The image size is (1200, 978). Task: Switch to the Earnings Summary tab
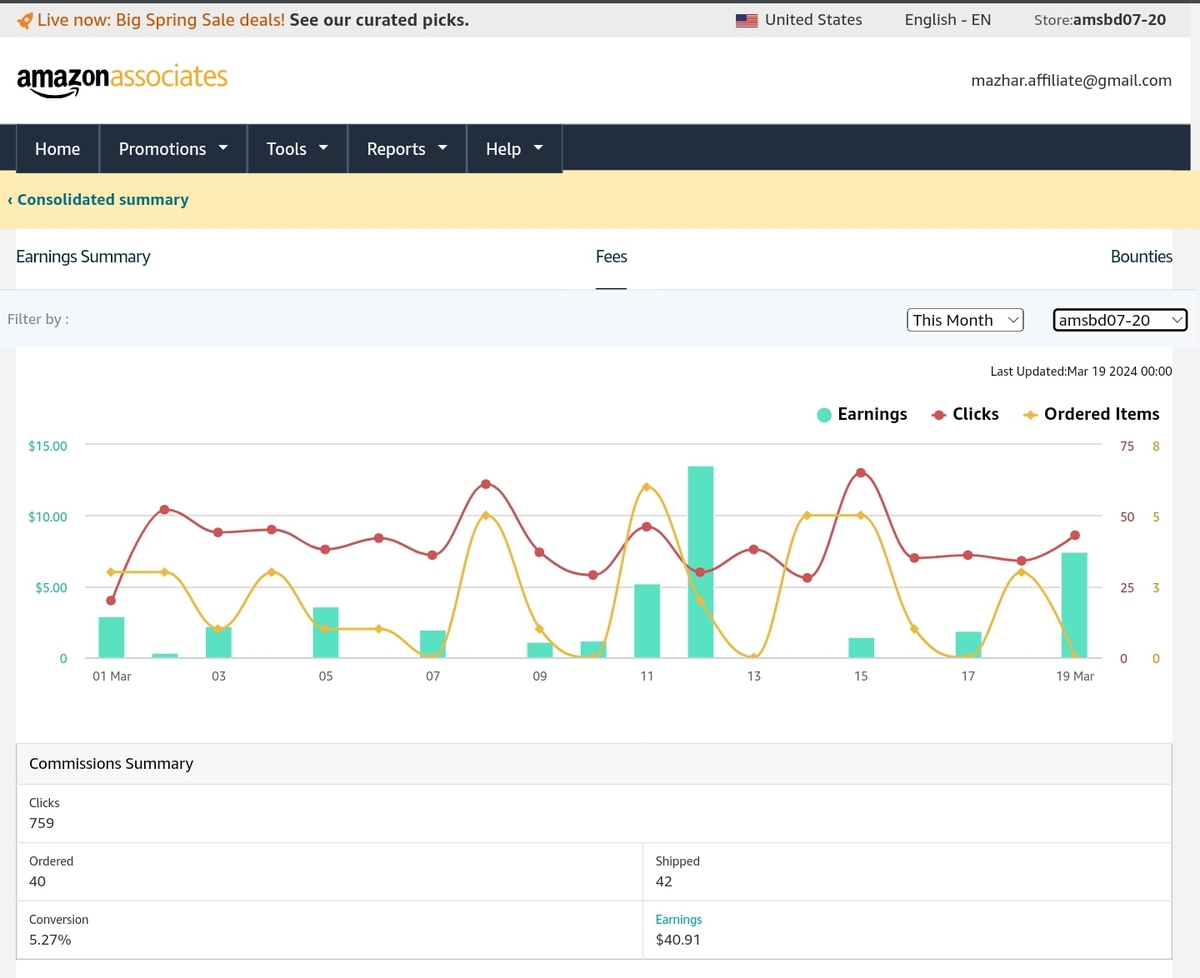pyautogui.click(x=83, y=257)
